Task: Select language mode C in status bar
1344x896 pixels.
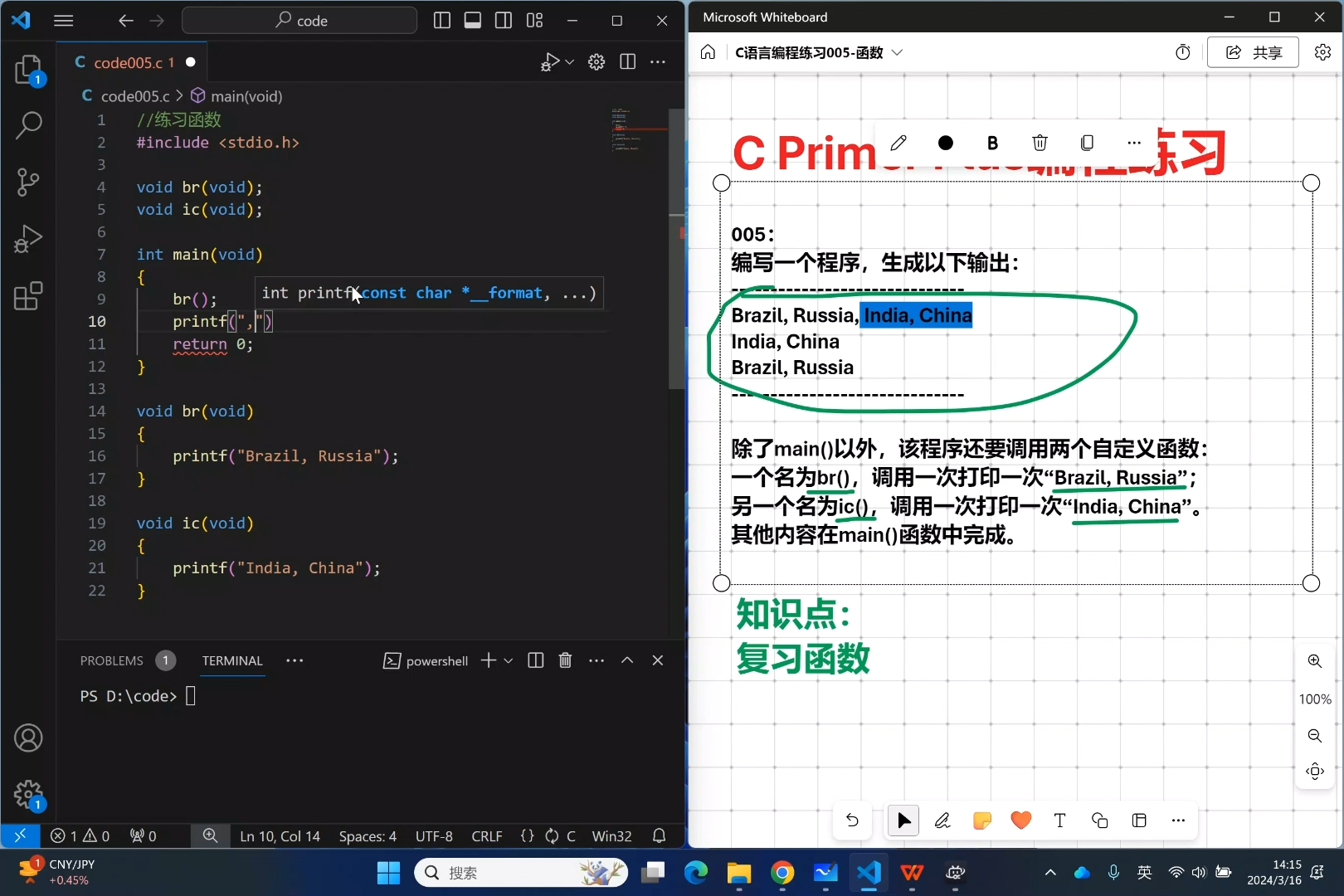Action: point(571,835)
